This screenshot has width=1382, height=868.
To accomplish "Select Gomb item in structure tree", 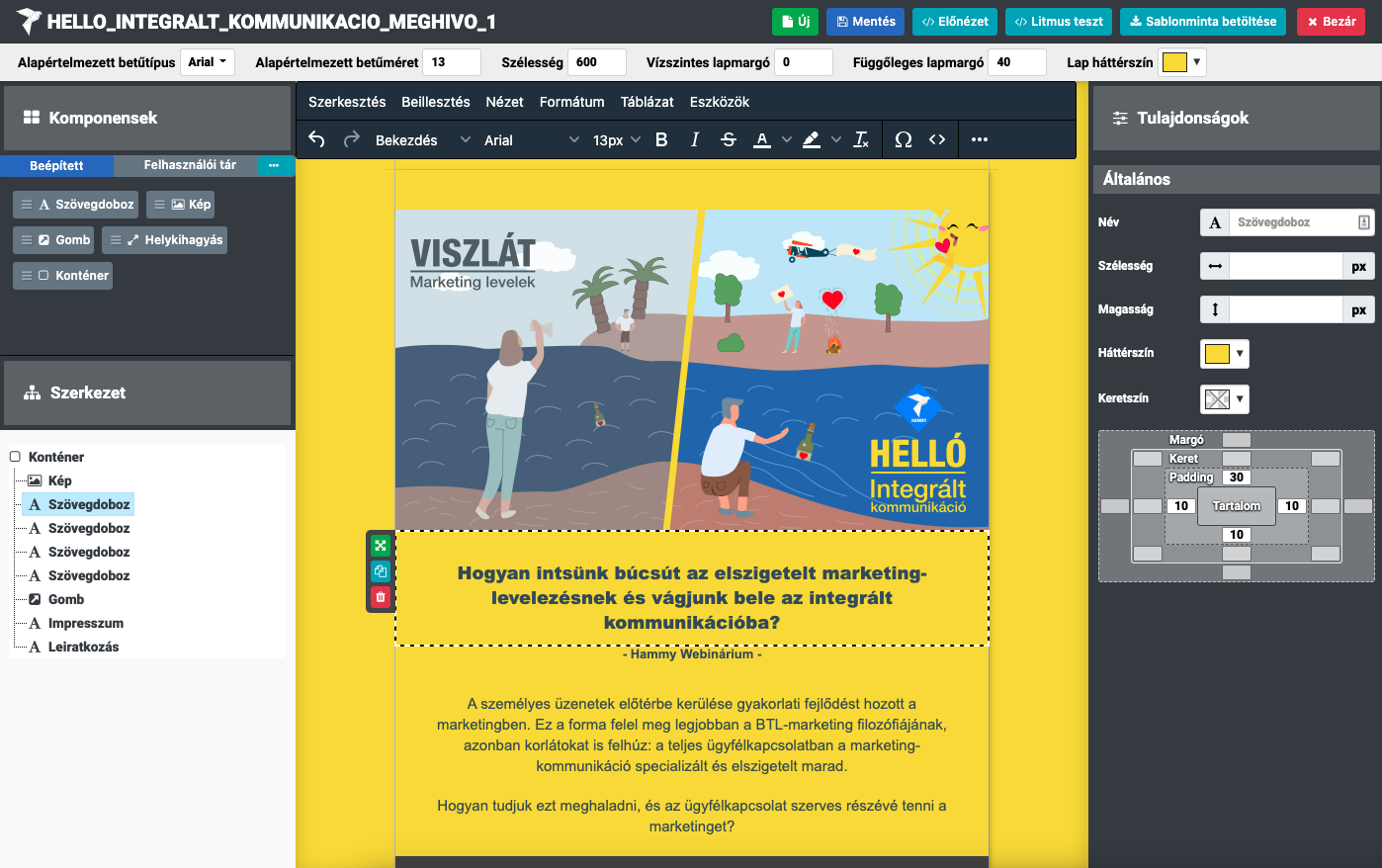I will click(66, 599).
